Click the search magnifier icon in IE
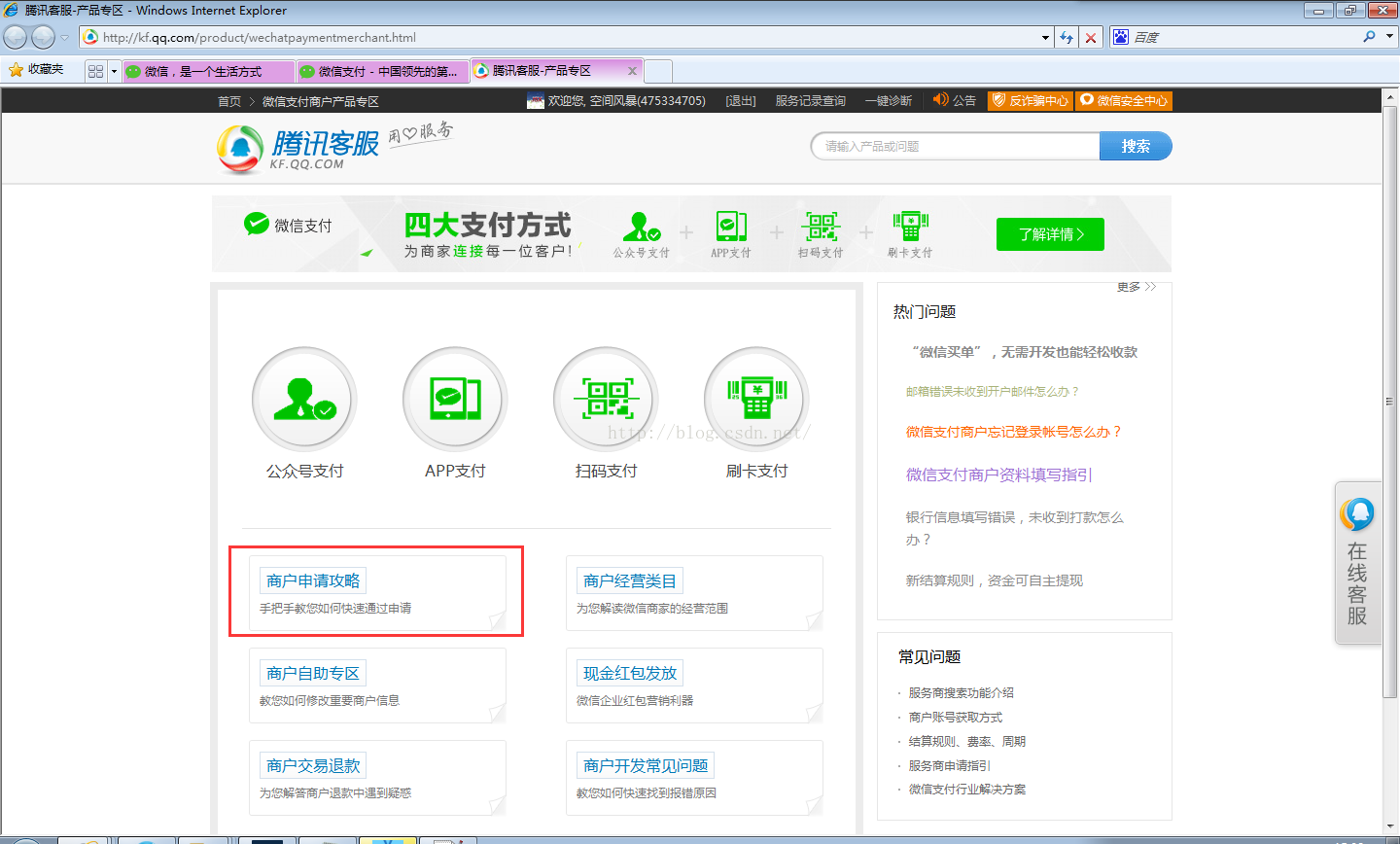The height and width of the screenshot is (844, 1400). click(1369, 37)
